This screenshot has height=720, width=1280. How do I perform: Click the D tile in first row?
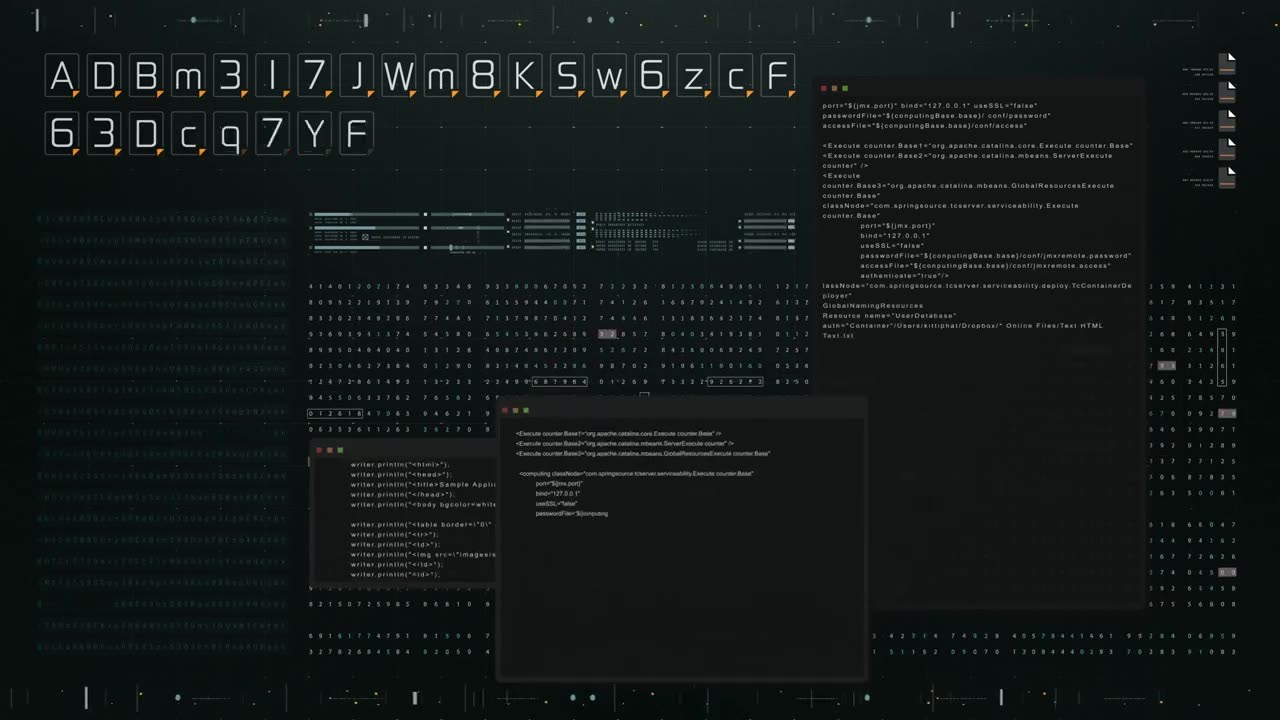tap(104, 76)
